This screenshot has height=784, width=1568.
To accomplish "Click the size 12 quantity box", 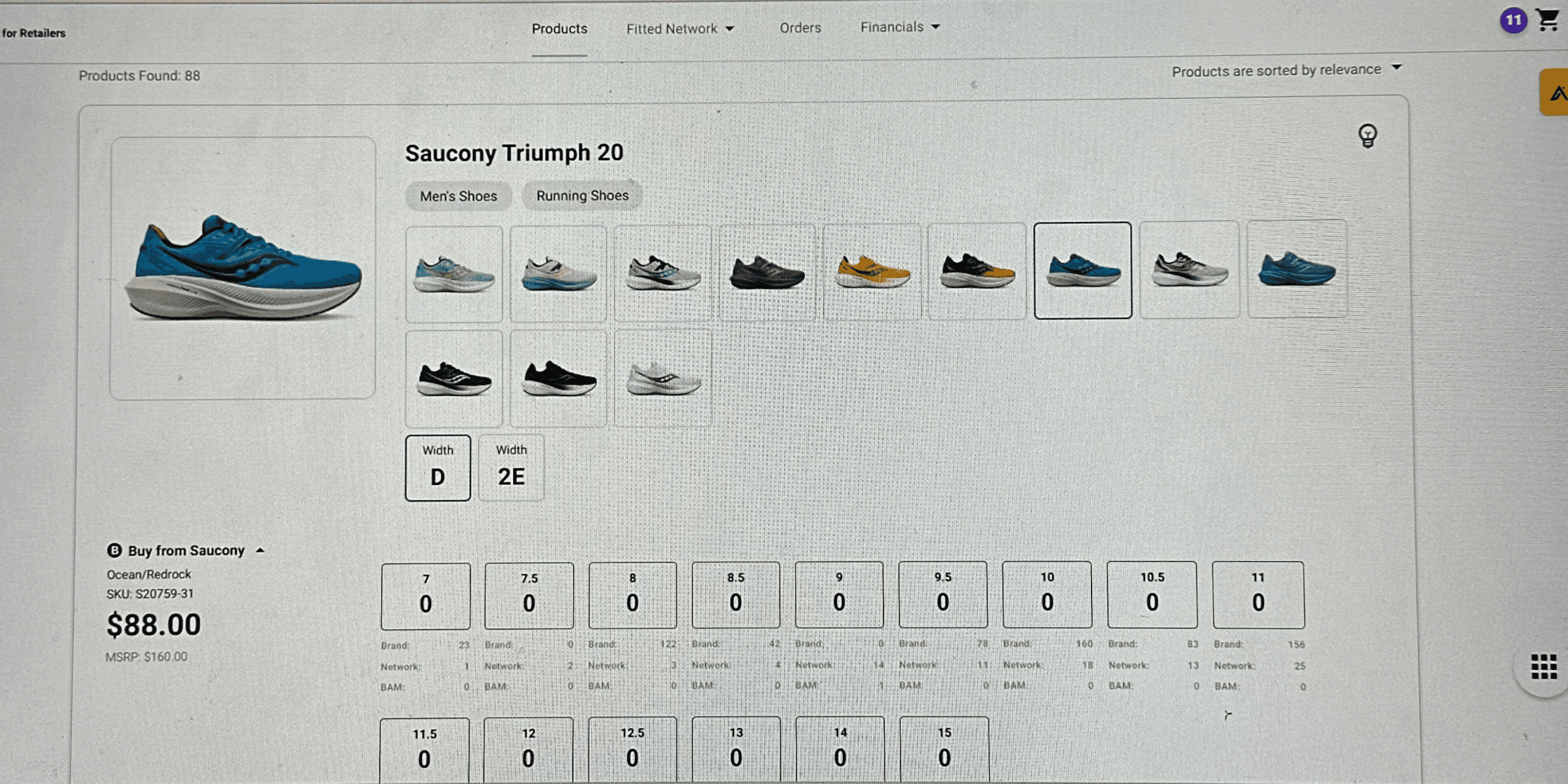I will point(528,750).
